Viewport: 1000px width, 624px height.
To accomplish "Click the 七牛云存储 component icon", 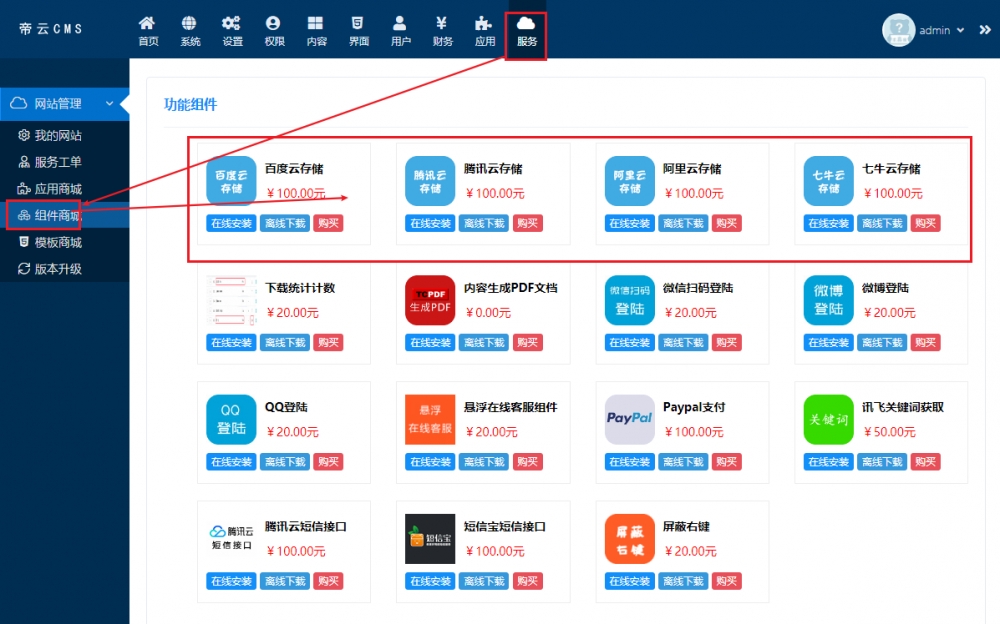I will (828, 181).
